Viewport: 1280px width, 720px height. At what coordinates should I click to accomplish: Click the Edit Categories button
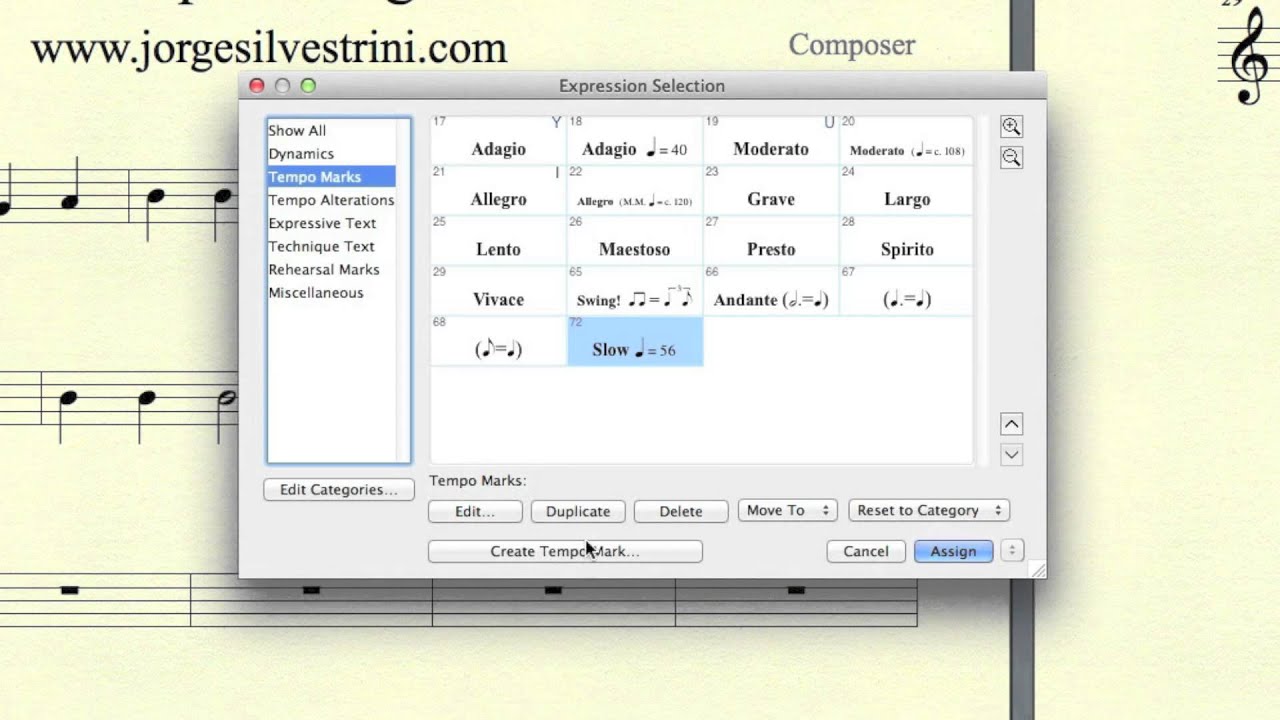339,490
